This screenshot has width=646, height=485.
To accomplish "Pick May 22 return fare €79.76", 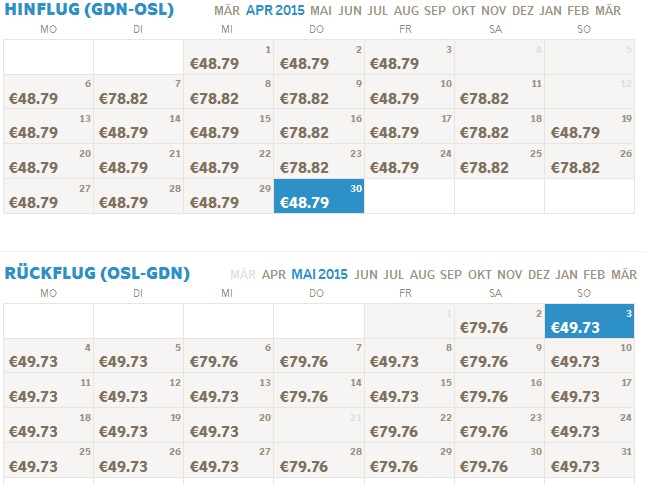I will coord(409,426).
